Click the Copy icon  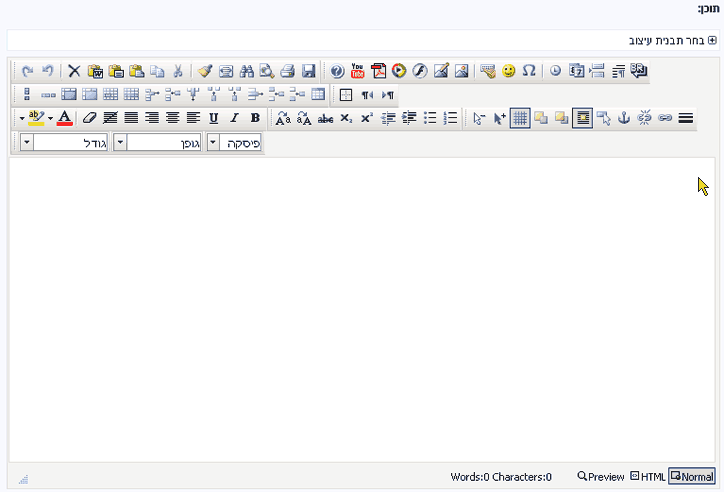tap(157, 71)
